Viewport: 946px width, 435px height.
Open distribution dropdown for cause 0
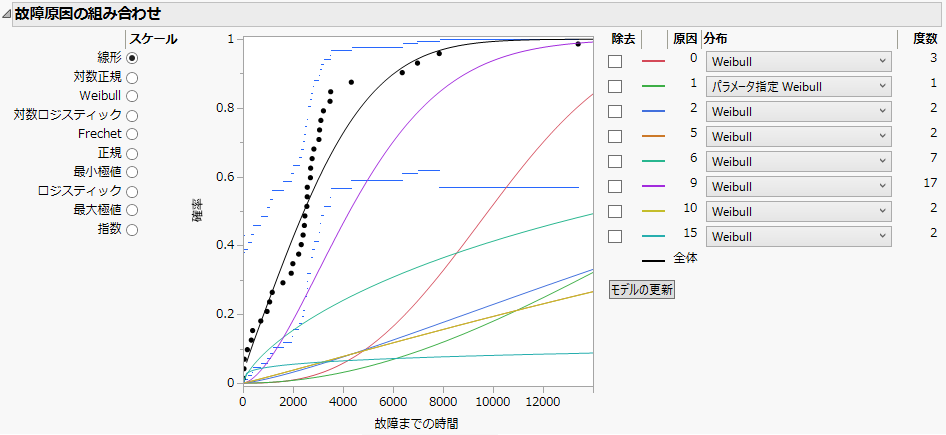pyautogui.click(x=799, y=62)
